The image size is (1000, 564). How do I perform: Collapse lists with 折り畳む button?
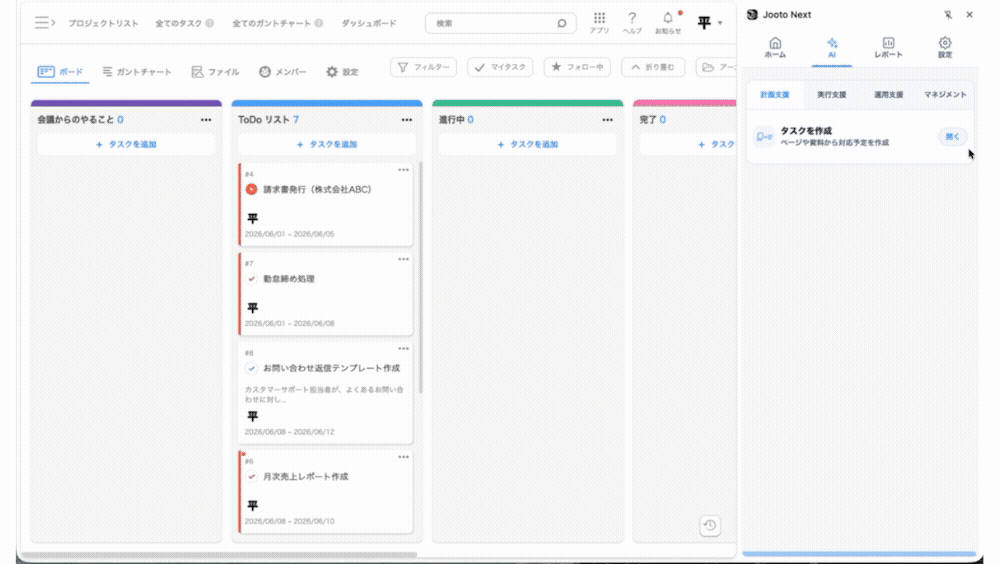[653, 67]
